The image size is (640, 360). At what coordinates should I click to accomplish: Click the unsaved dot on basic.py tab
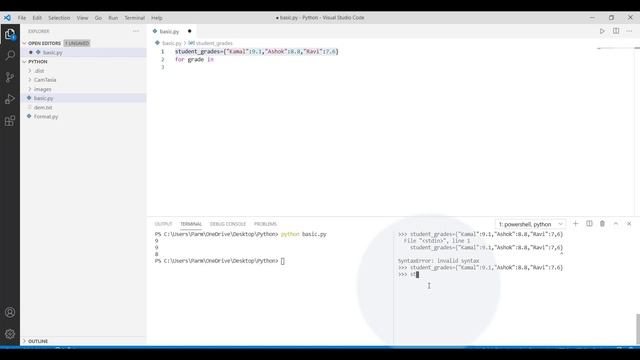(x=189, y=31)
